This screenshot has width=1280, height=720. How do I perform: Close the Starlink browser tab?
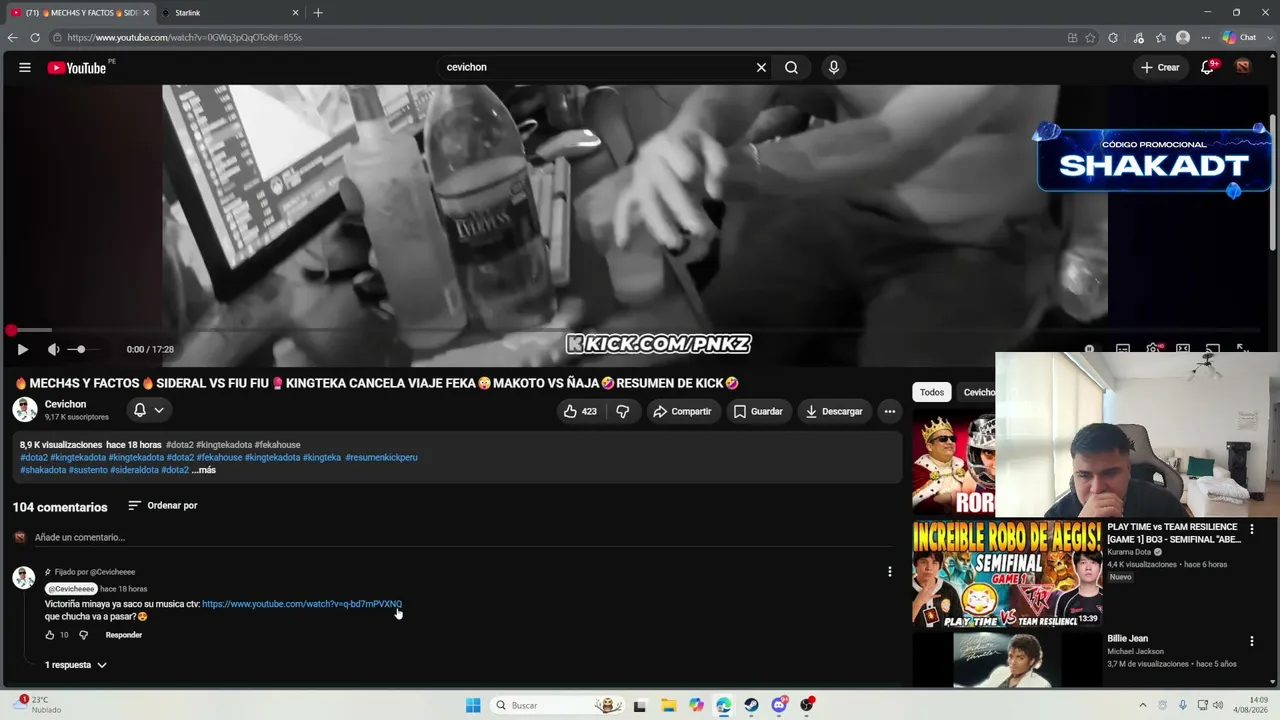295,13
